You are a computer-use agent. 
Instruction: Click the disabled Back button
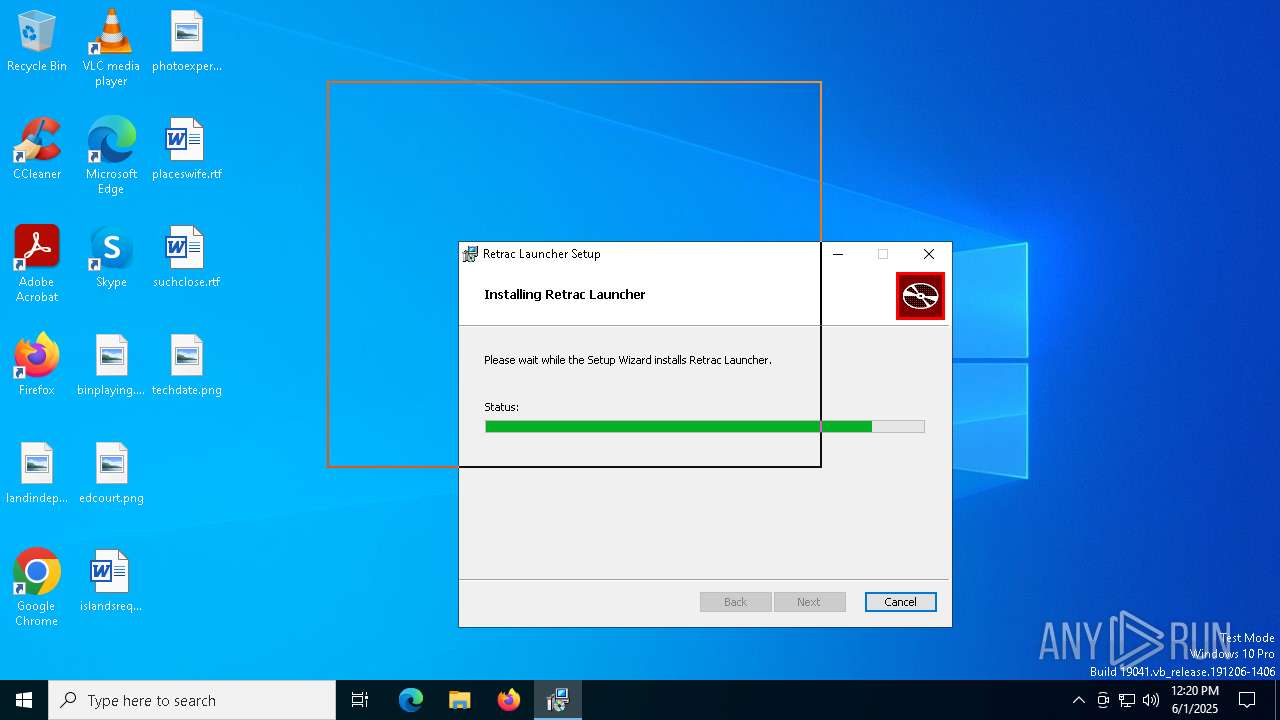click(735, 602)
